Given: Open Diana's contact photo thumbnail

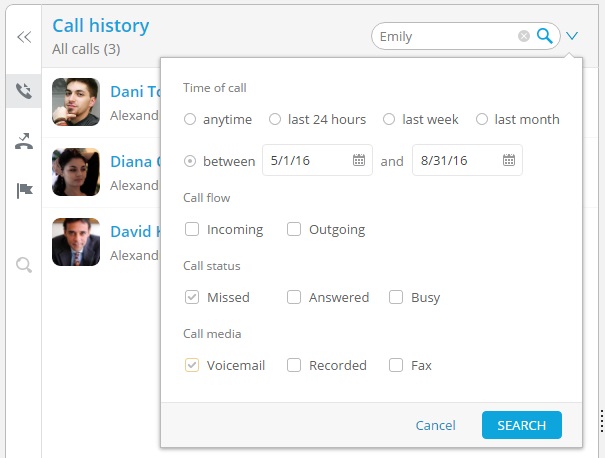Looking at the screenshot, I should (76, 172).
